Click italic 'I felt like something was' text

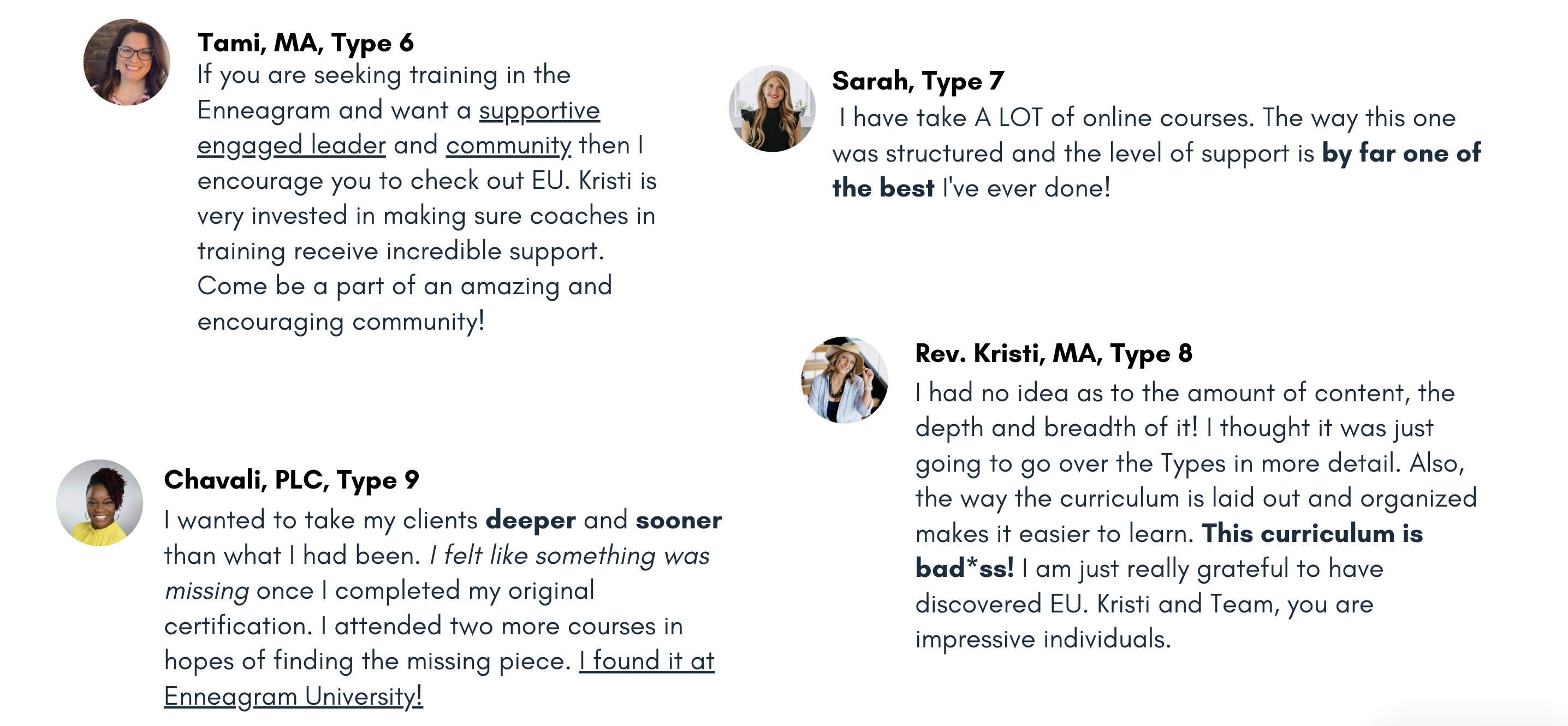569,556
